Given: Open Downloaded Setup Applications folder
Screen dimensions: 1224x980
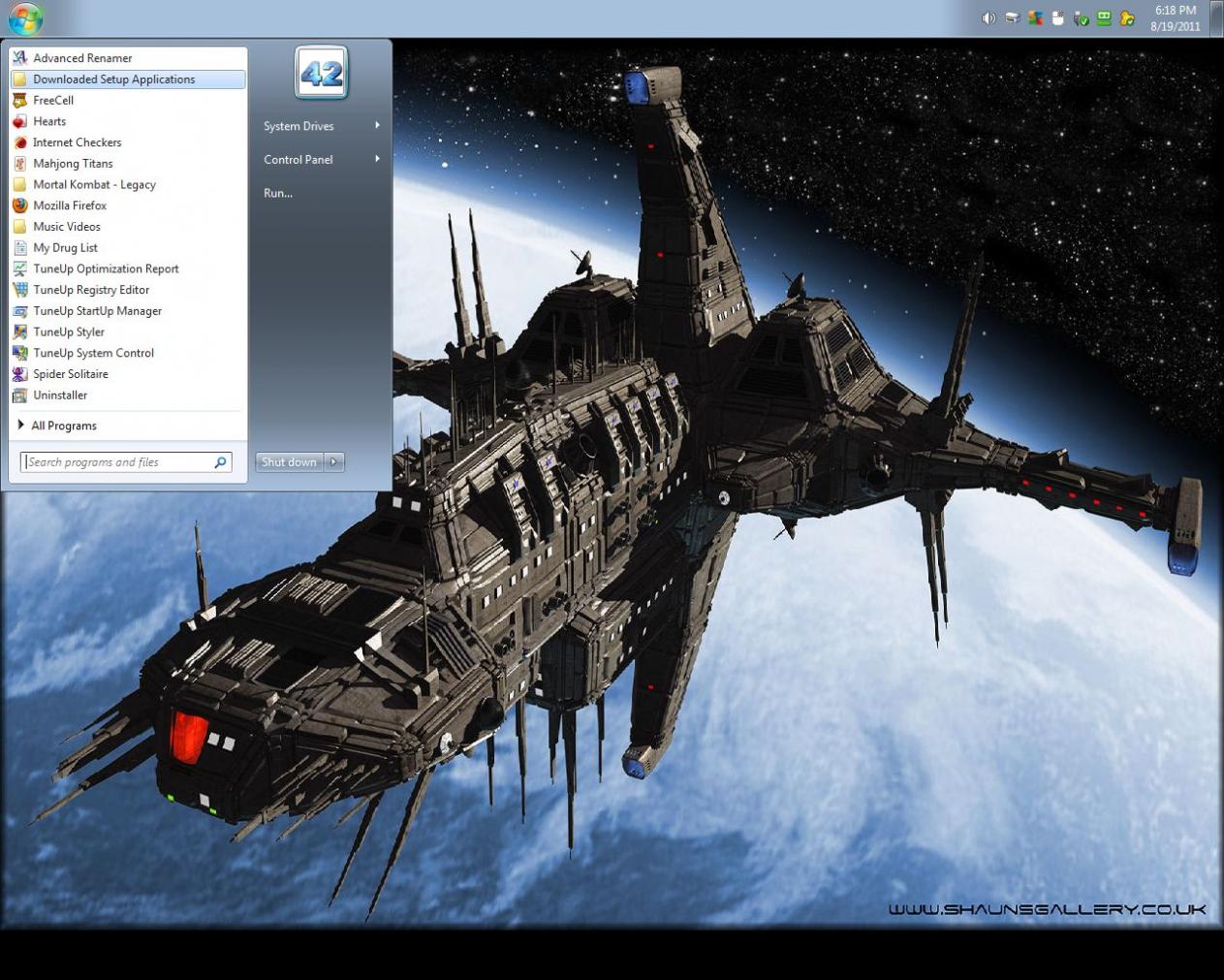Looking at the screenshot, I should tap(127, 79).
